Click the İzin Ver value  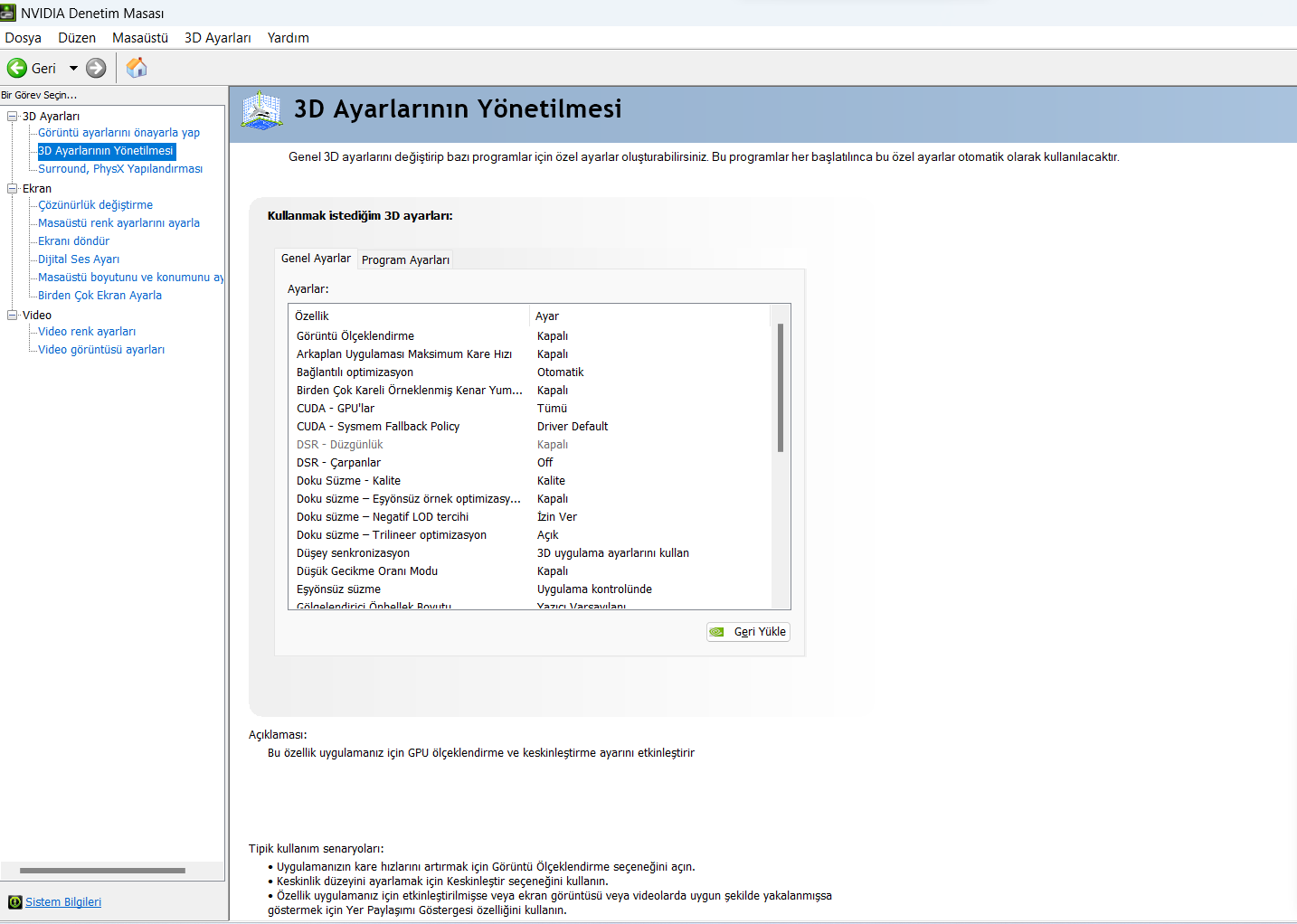click(x=557, y=517)
